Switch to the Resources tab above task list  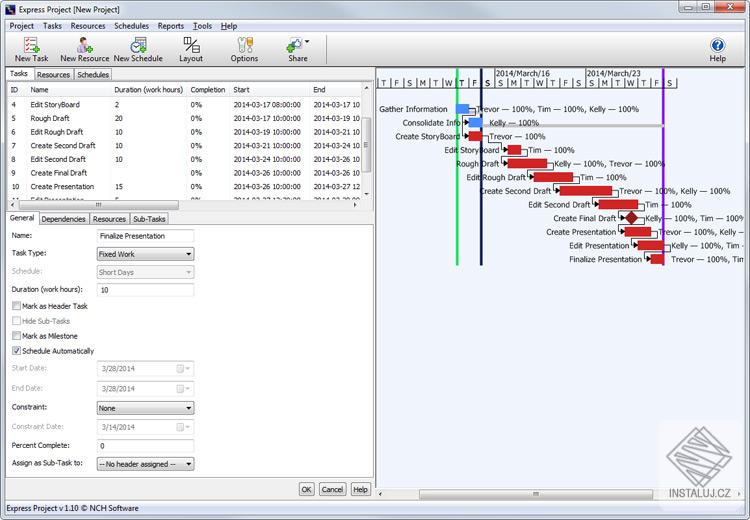pos(54,75)
